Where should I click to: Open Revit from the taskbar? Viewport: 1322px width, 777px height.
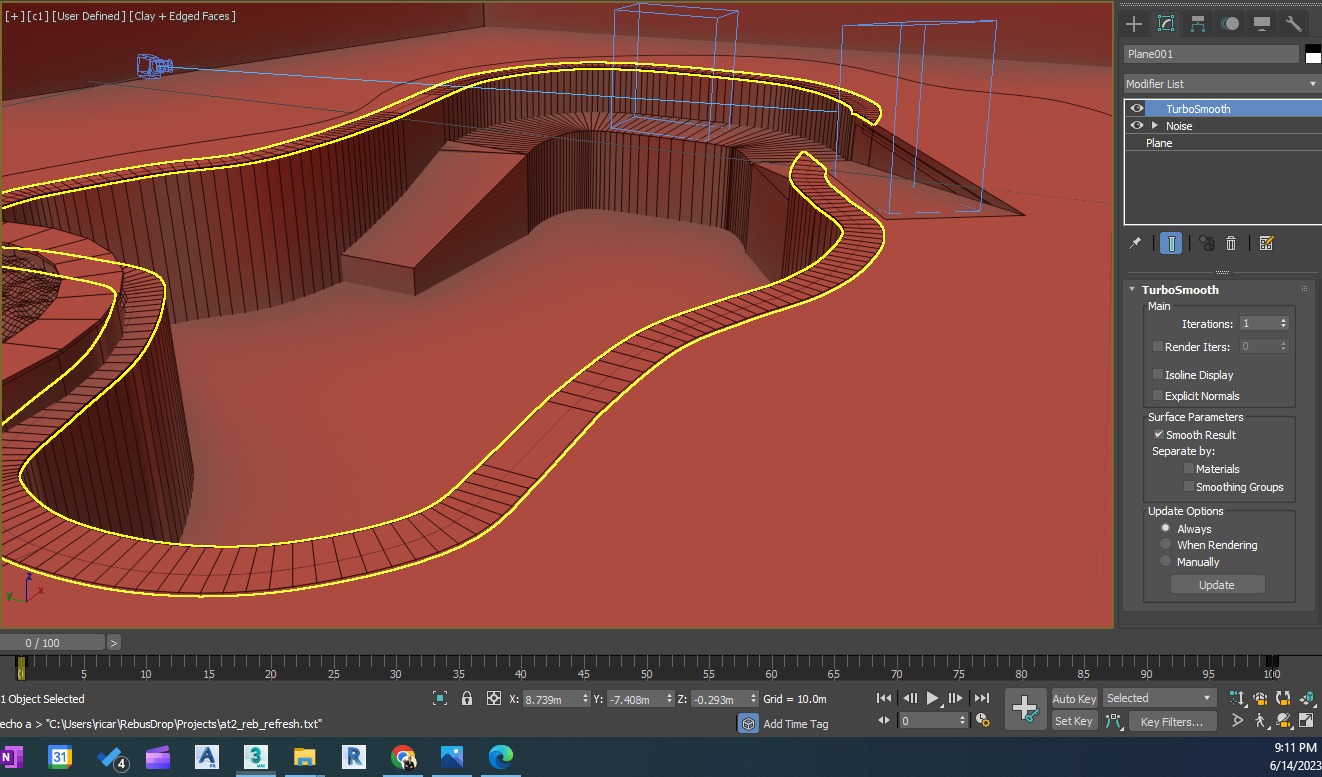click(x=353, y=757)
